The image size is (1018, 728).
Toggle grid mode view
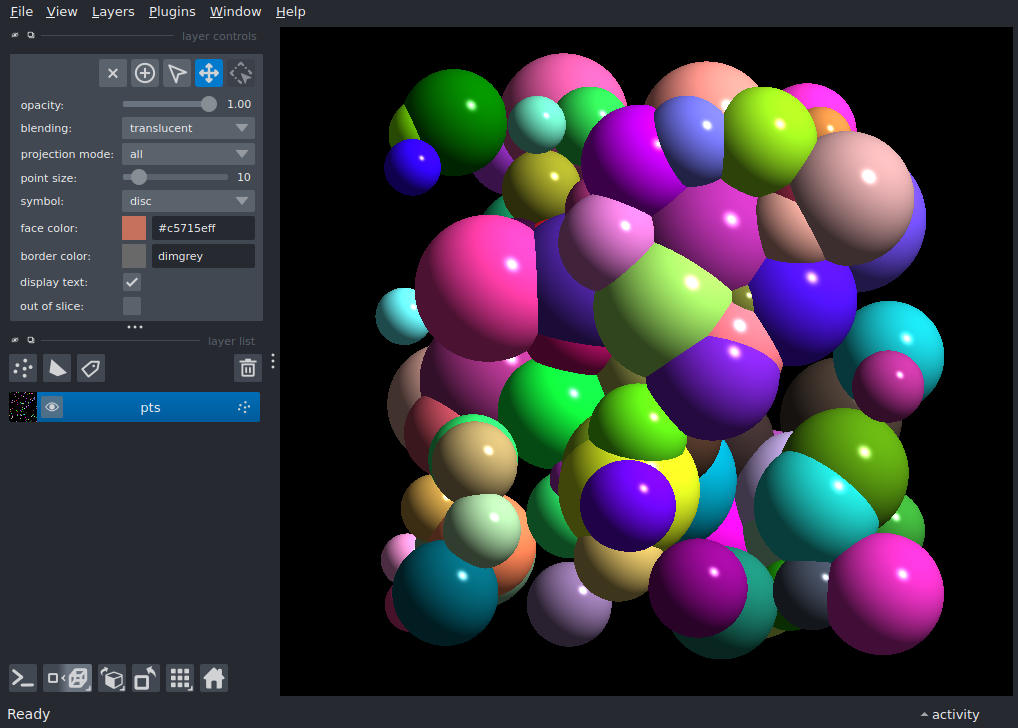(180, 679)
